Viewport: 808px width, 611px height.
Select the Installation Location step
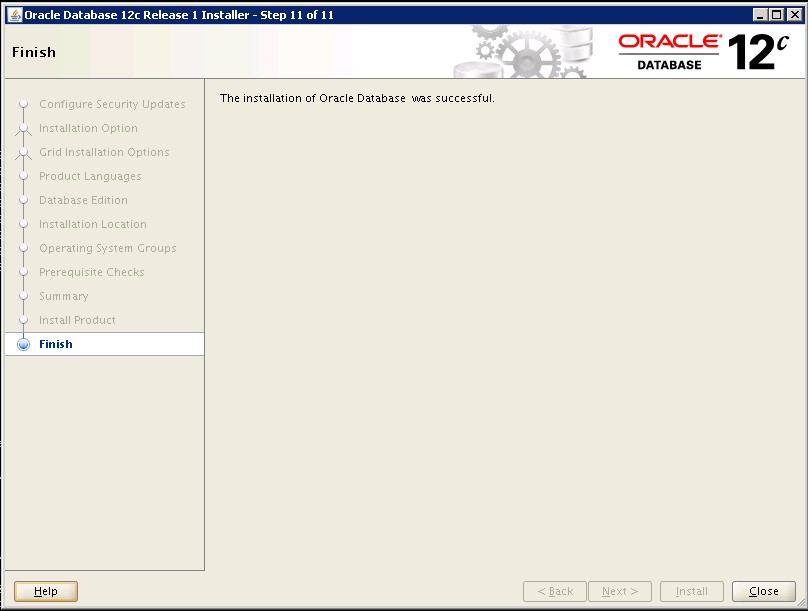click(x=93, y=224)
